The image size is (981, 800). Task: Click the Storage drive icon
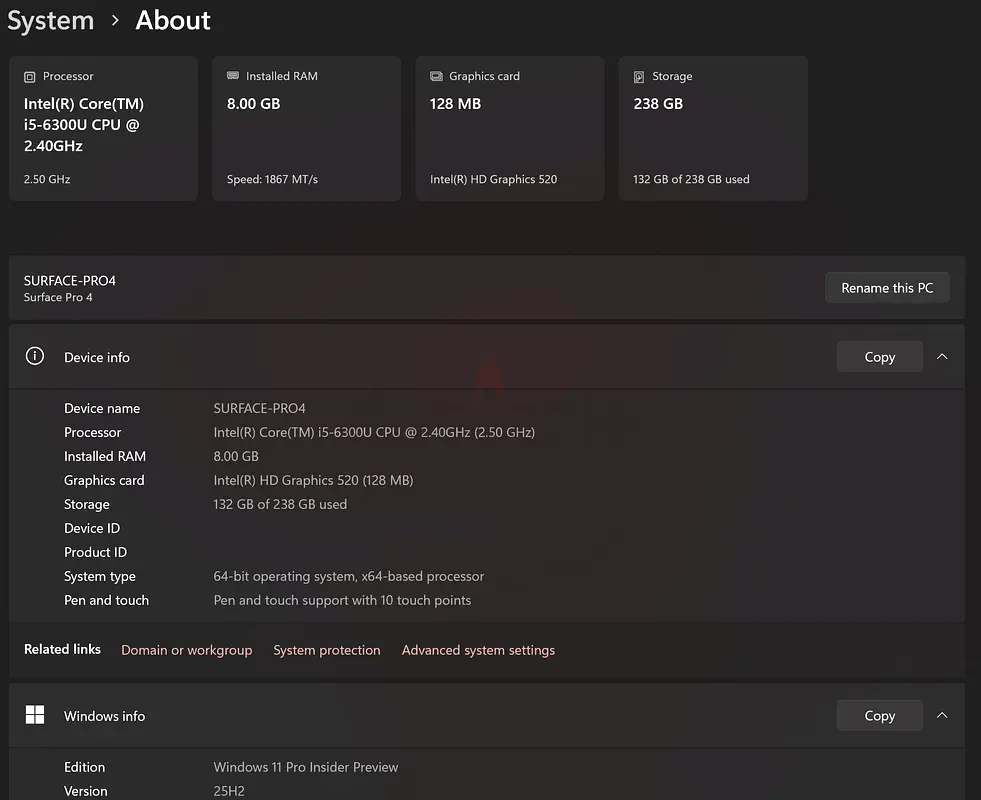coord(639,77)
